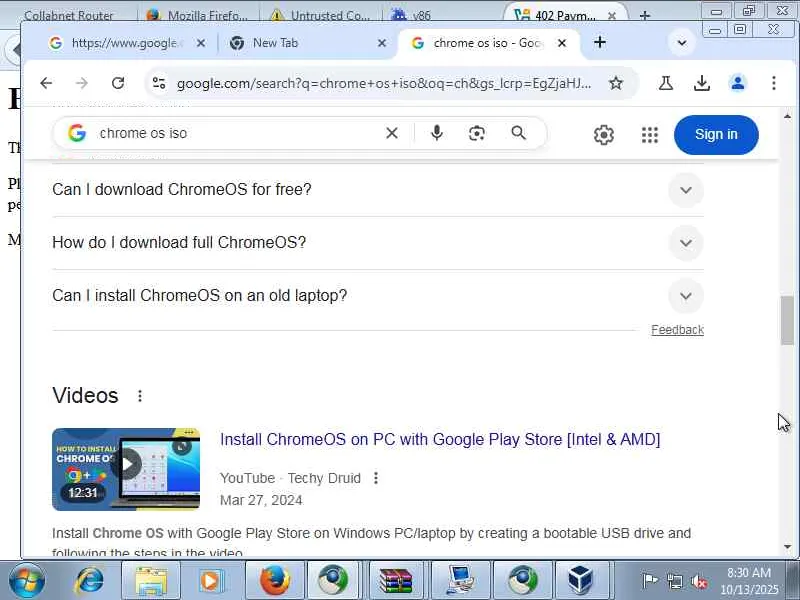Open a new Chrome tab with plus
The width and height of the screenshot is (800, 600).
click(x=600, y=43)
